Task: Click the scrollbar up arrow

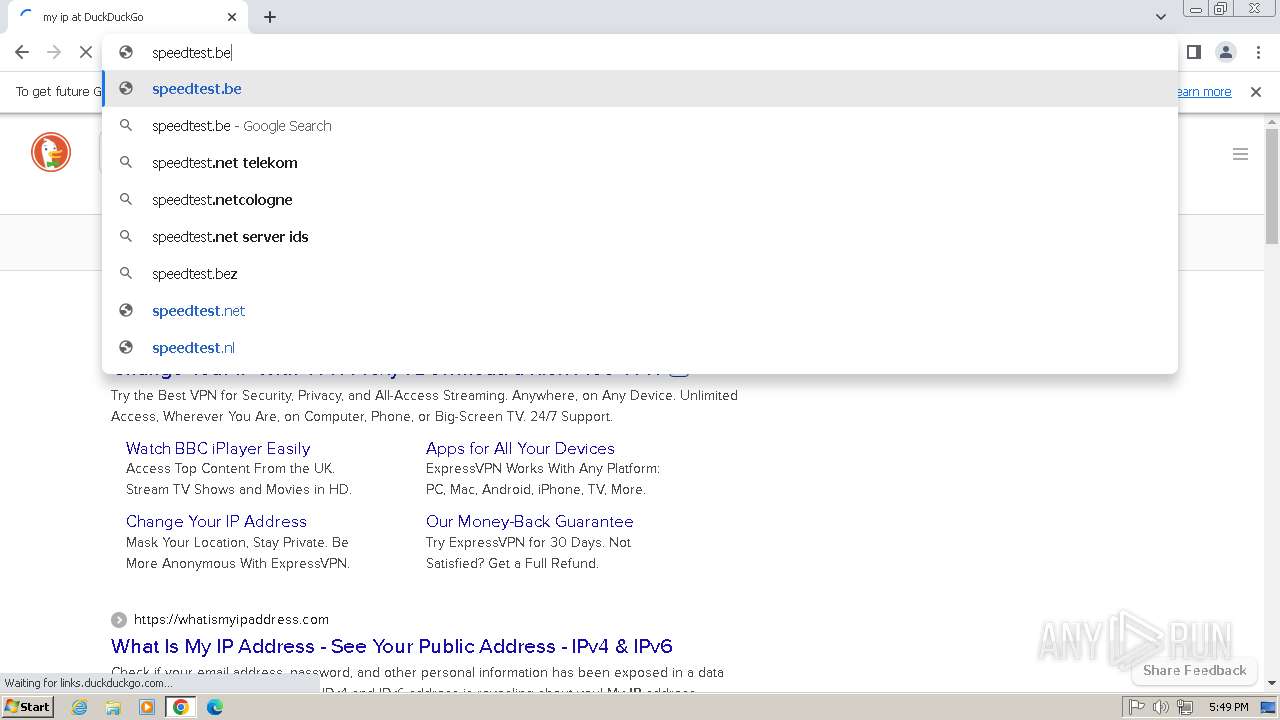Action: pyautogui.click(x=1272, y=121)
